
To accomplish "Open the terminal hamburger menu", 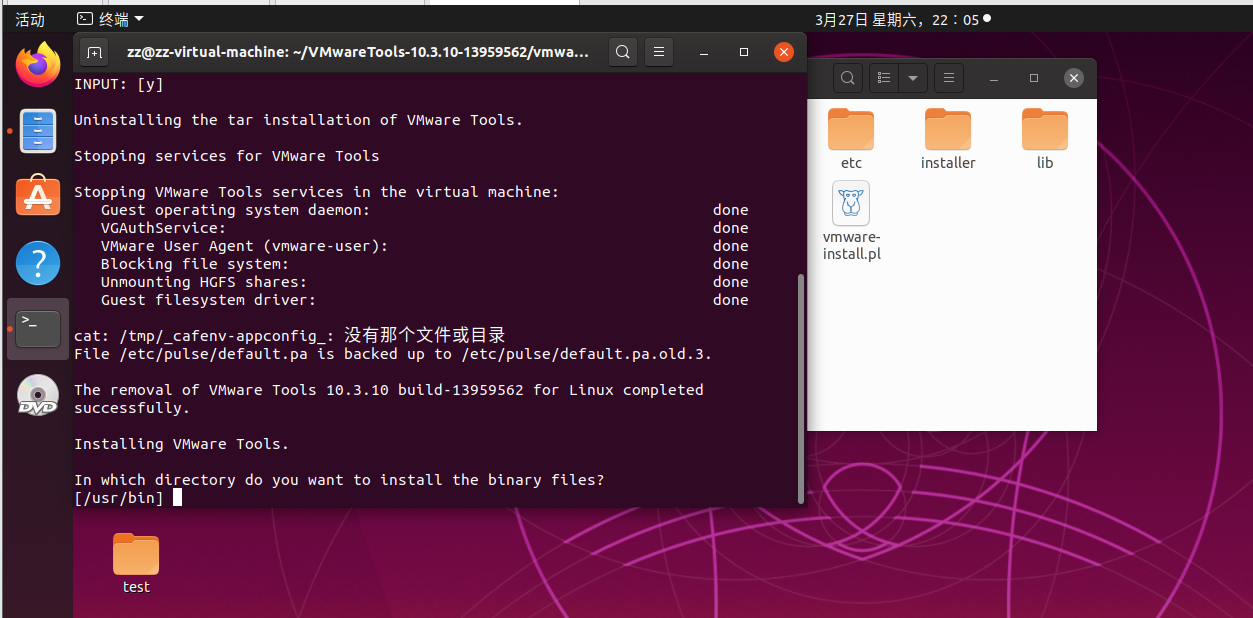I will point(657,51).
